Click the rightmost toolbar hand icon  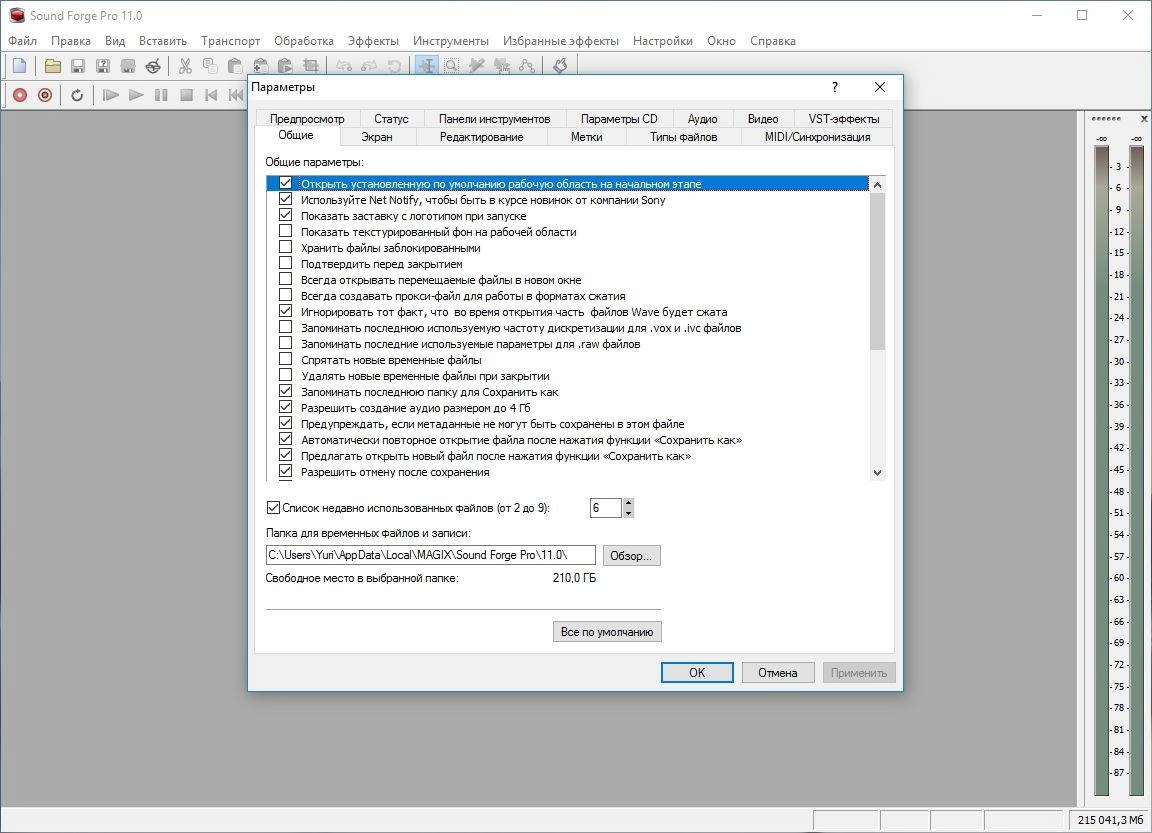[x=560, y=66]
